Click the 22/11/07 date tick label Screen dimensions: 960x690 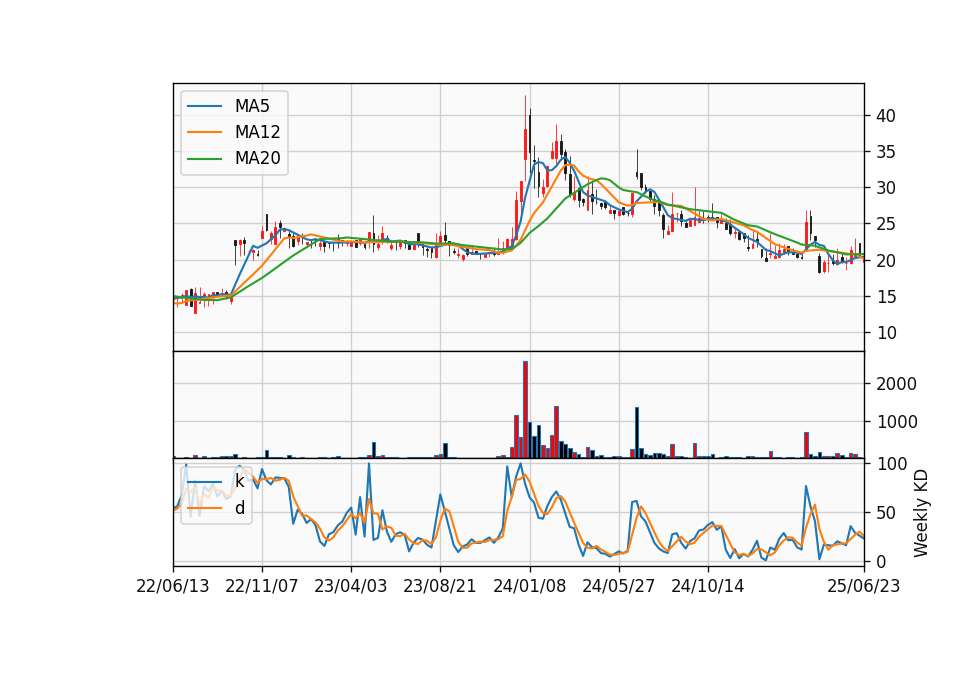point(262,586)
